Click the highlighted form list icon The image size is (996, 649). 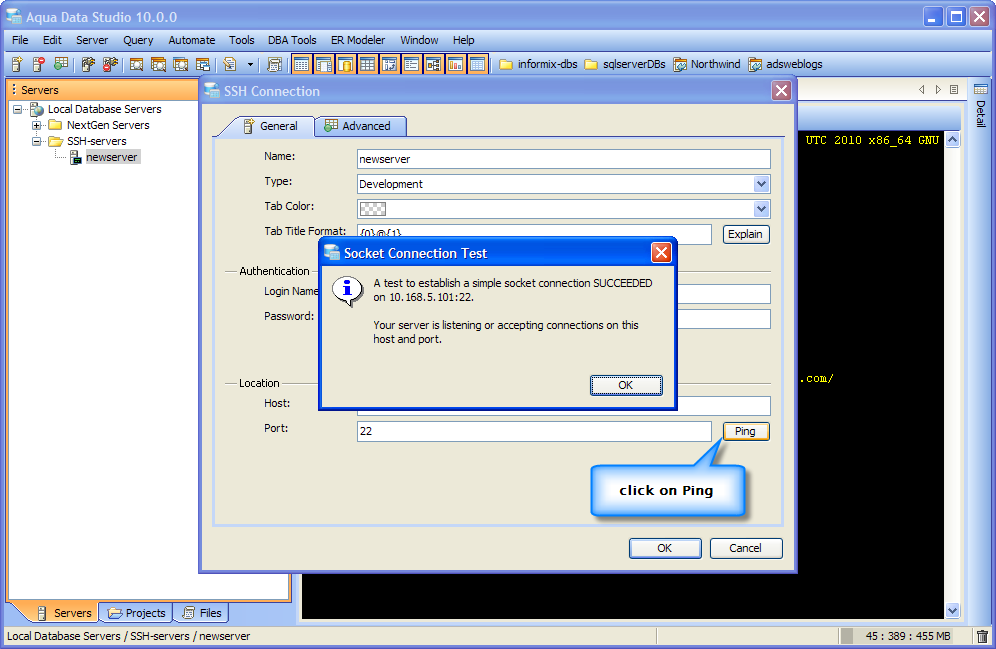(x=412, y=64)
